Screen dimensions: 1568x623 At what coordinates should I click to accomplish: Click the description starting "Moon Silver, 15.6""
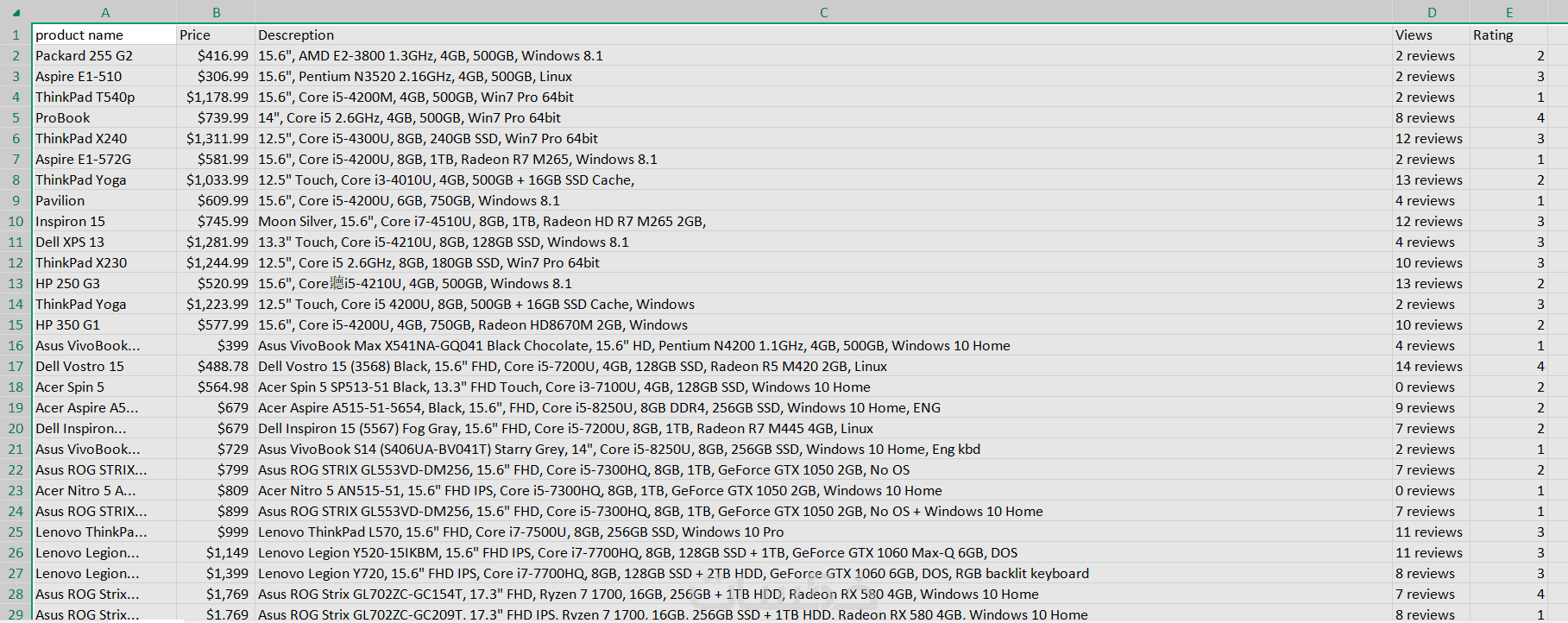(x=823, y=221)
